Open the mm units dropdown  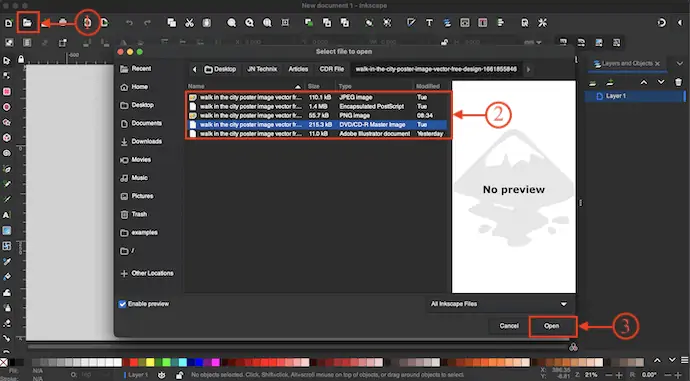[532, 43]
